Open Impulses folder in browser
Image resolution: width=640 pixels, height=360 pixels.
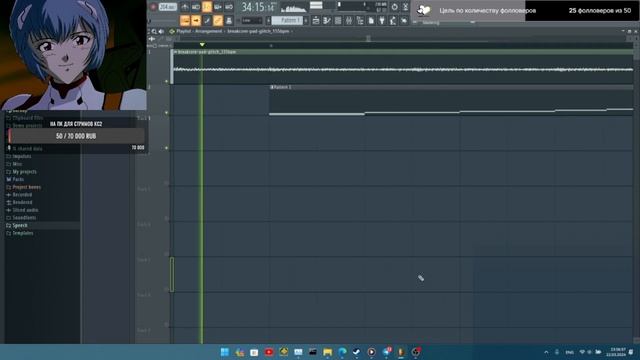22,156
